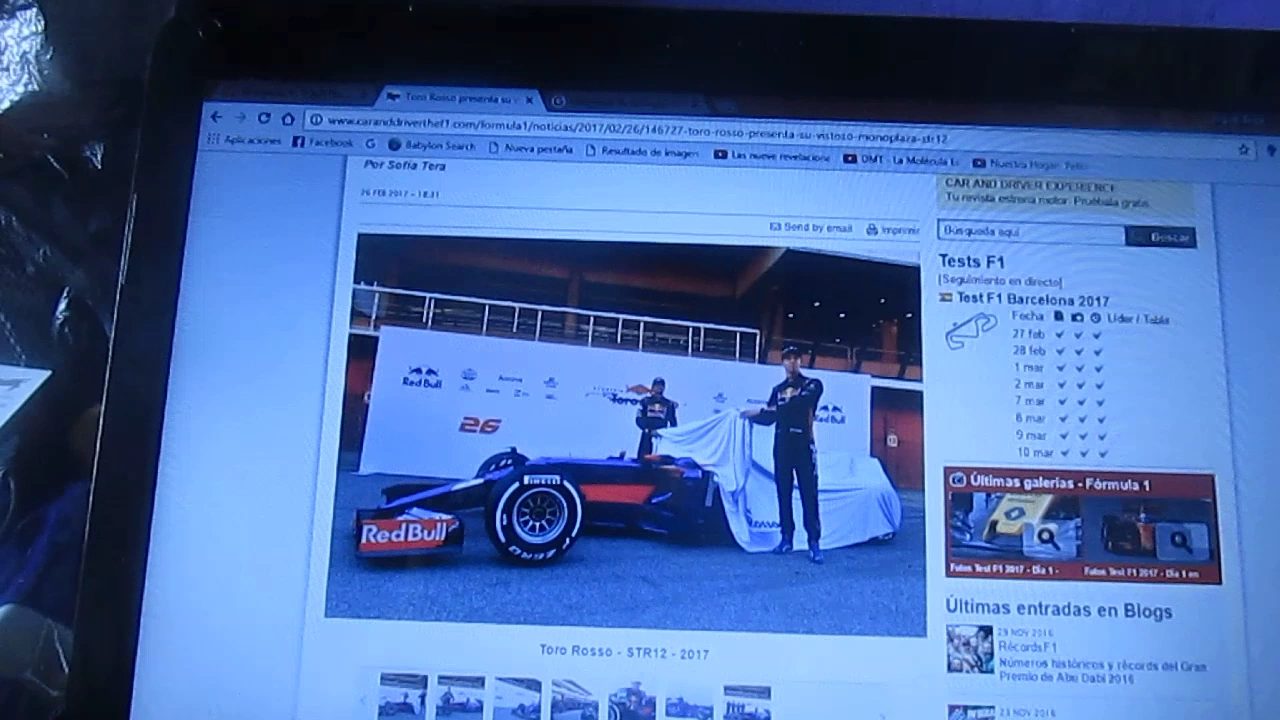Viewport: 1280px width, 720px height.
Task: Click the Toro Rosso - STR12 - 2017 caption
Action: 624,652
